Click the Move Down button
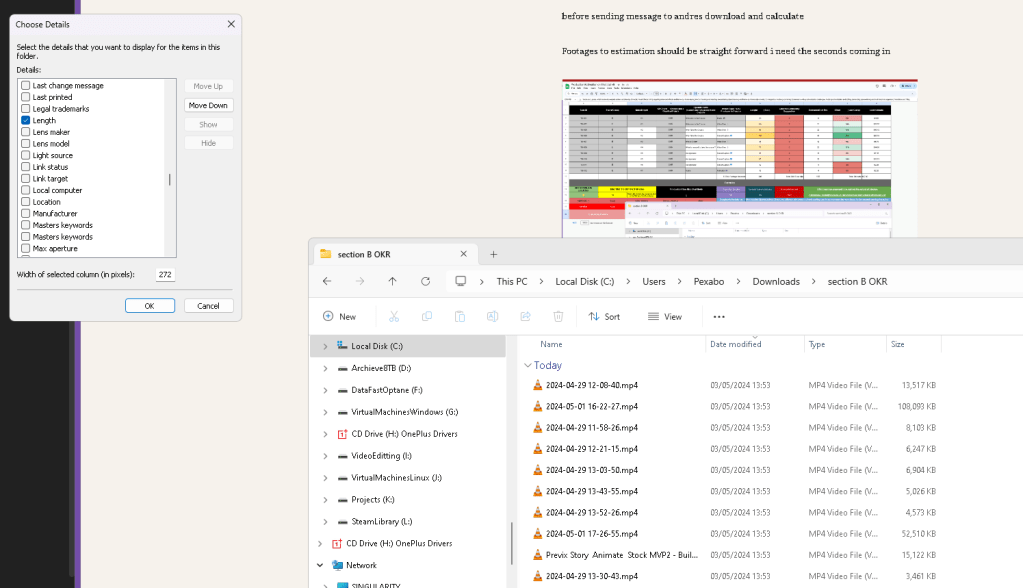Screen dimensions: 1023x588 208,105
